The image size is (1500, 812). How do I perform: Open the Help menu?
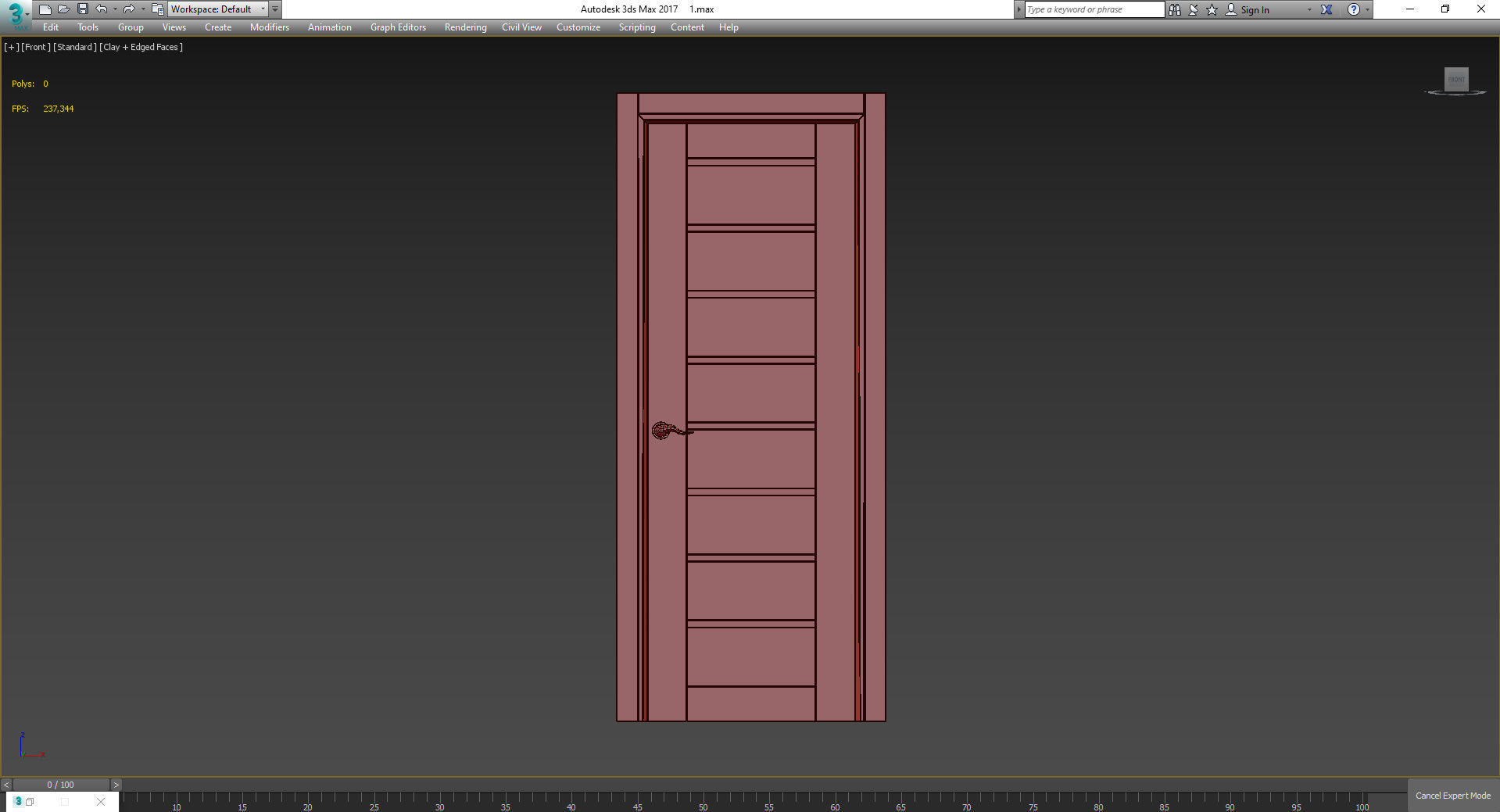coord(729,27)
